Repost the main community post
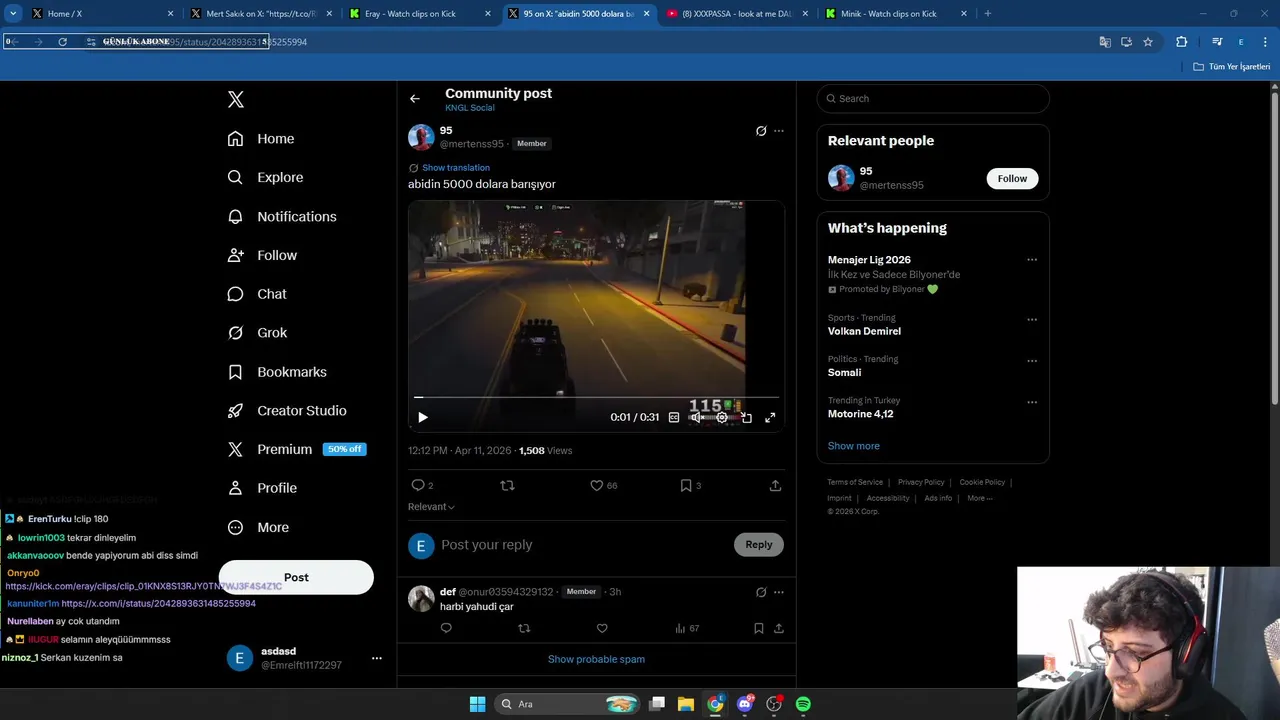The height and width of the screenshot is (720, 1280). [507, 485]
